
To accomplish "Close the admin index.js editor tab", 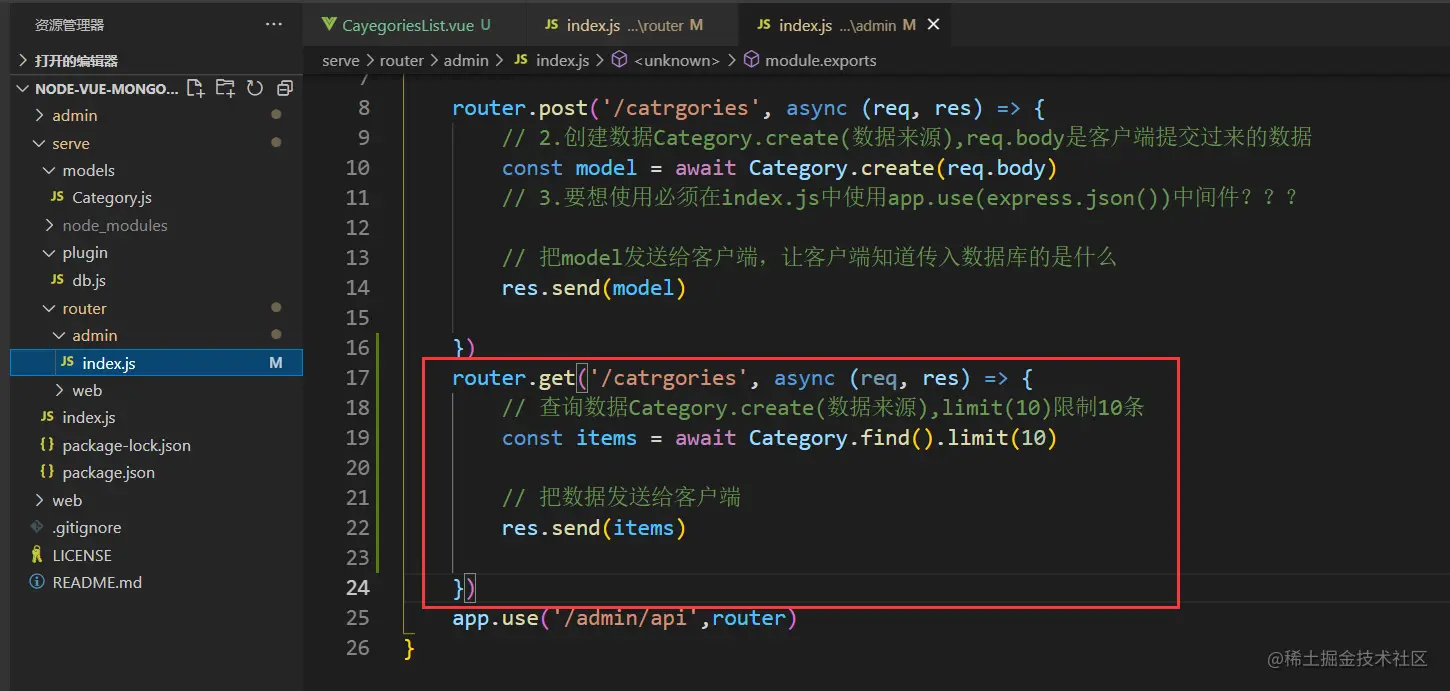I will coord(933,24).
